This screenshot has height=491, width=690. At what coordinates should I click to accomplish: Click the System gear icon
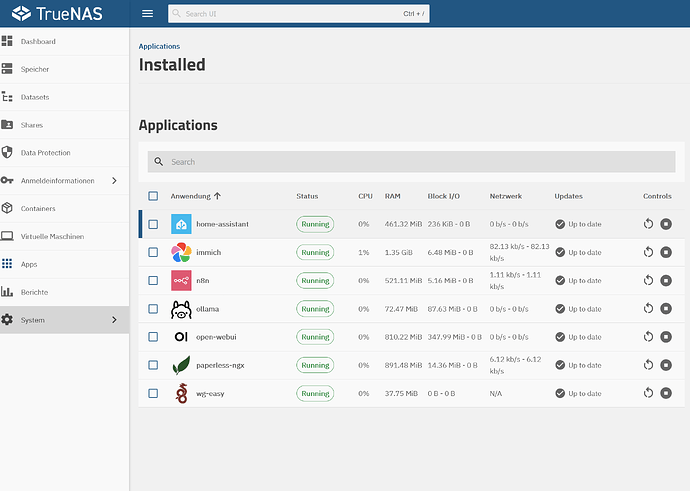click(7, 319)
